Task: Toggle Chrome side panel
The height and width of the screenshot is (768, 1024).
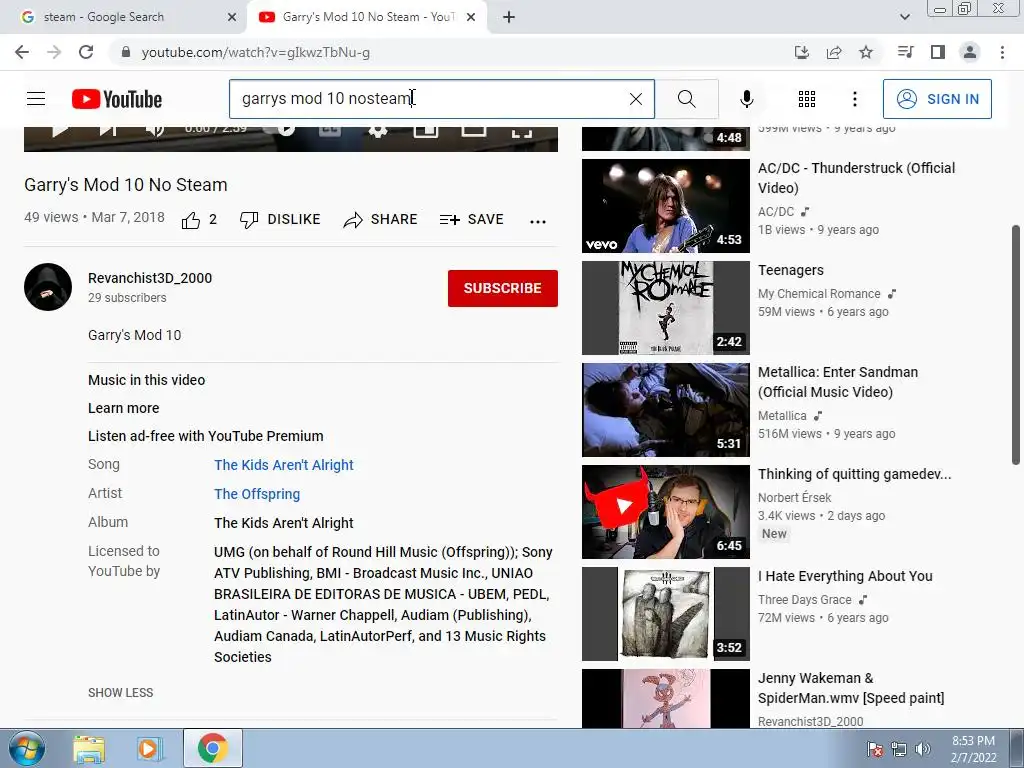Action: 938,52
